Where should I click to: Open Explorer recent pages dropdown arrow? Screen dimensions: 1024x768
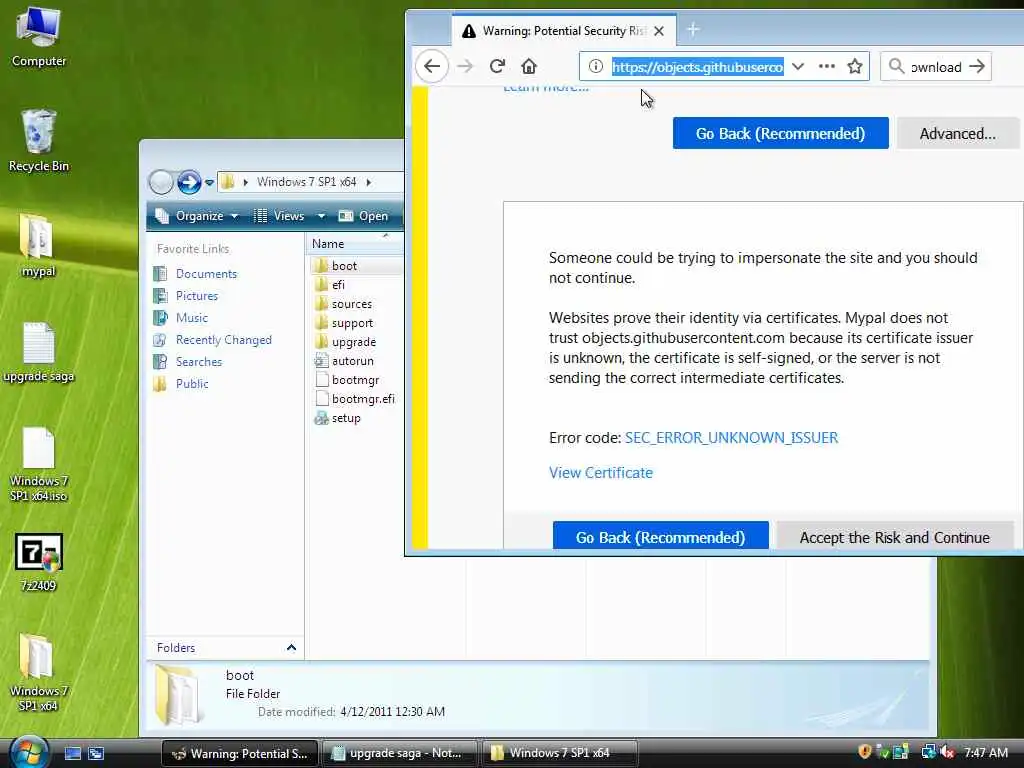coord(209,183)
